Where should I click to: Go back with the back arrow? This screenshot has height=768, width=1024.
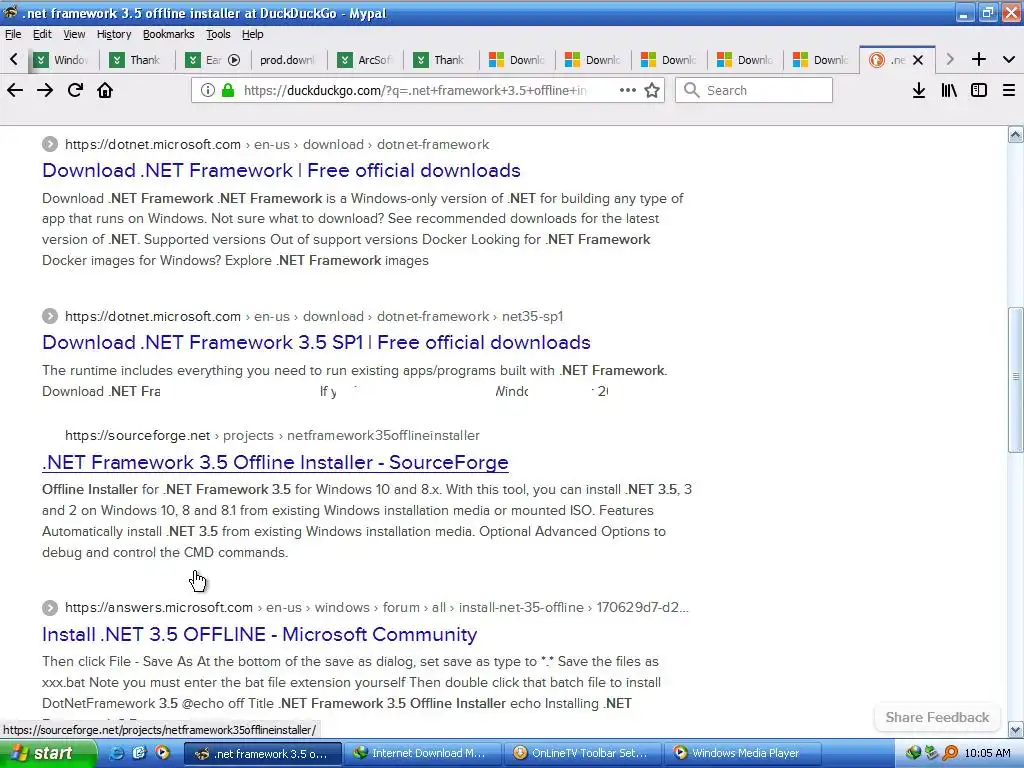[14, 90]
